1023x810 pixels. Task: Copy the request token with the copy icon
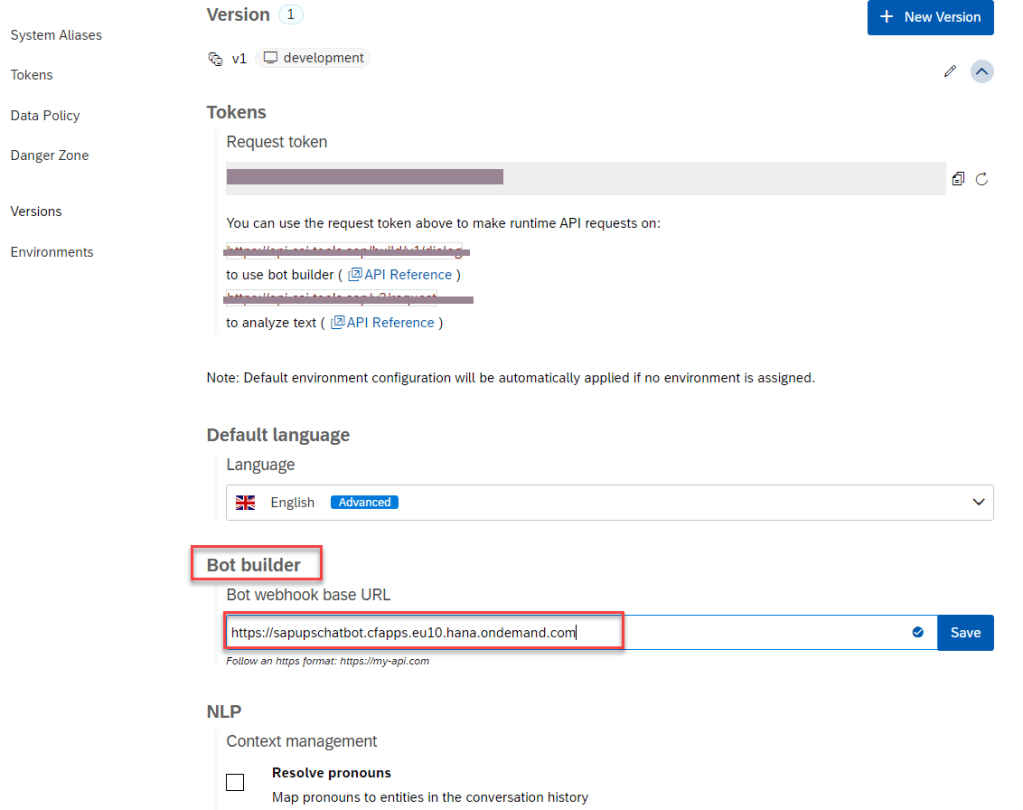[x=958, y=179]
